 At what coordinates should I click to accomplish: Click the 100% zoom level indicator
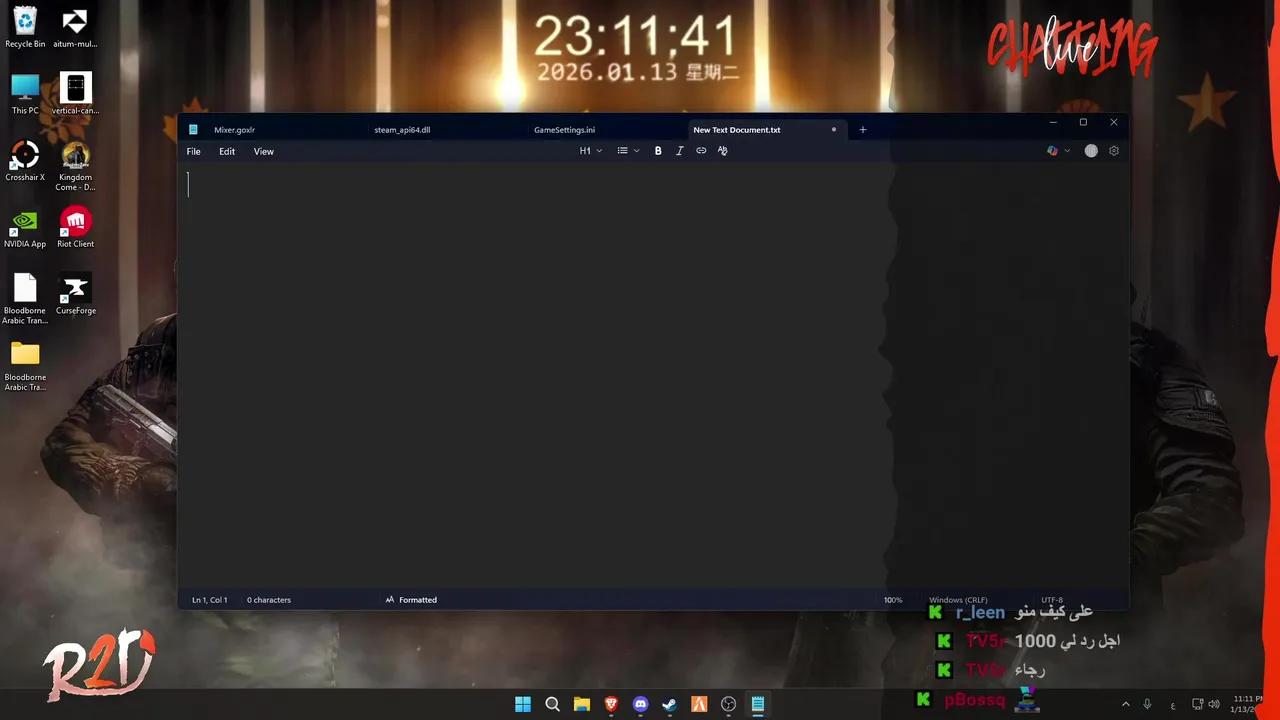893,600
